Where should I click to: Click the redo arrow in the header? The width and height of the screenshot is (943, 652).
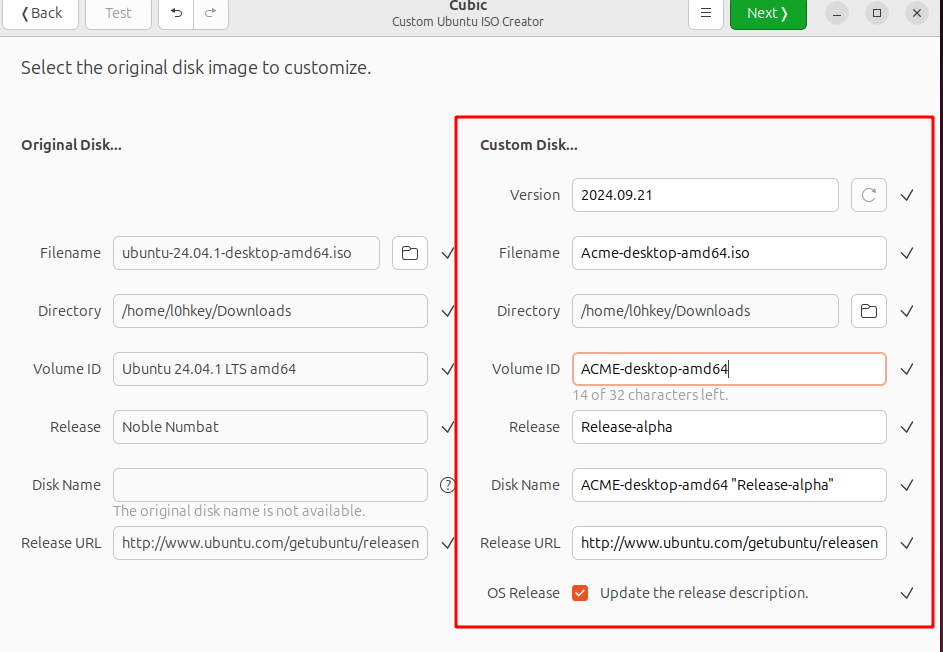tap(210, 13)
